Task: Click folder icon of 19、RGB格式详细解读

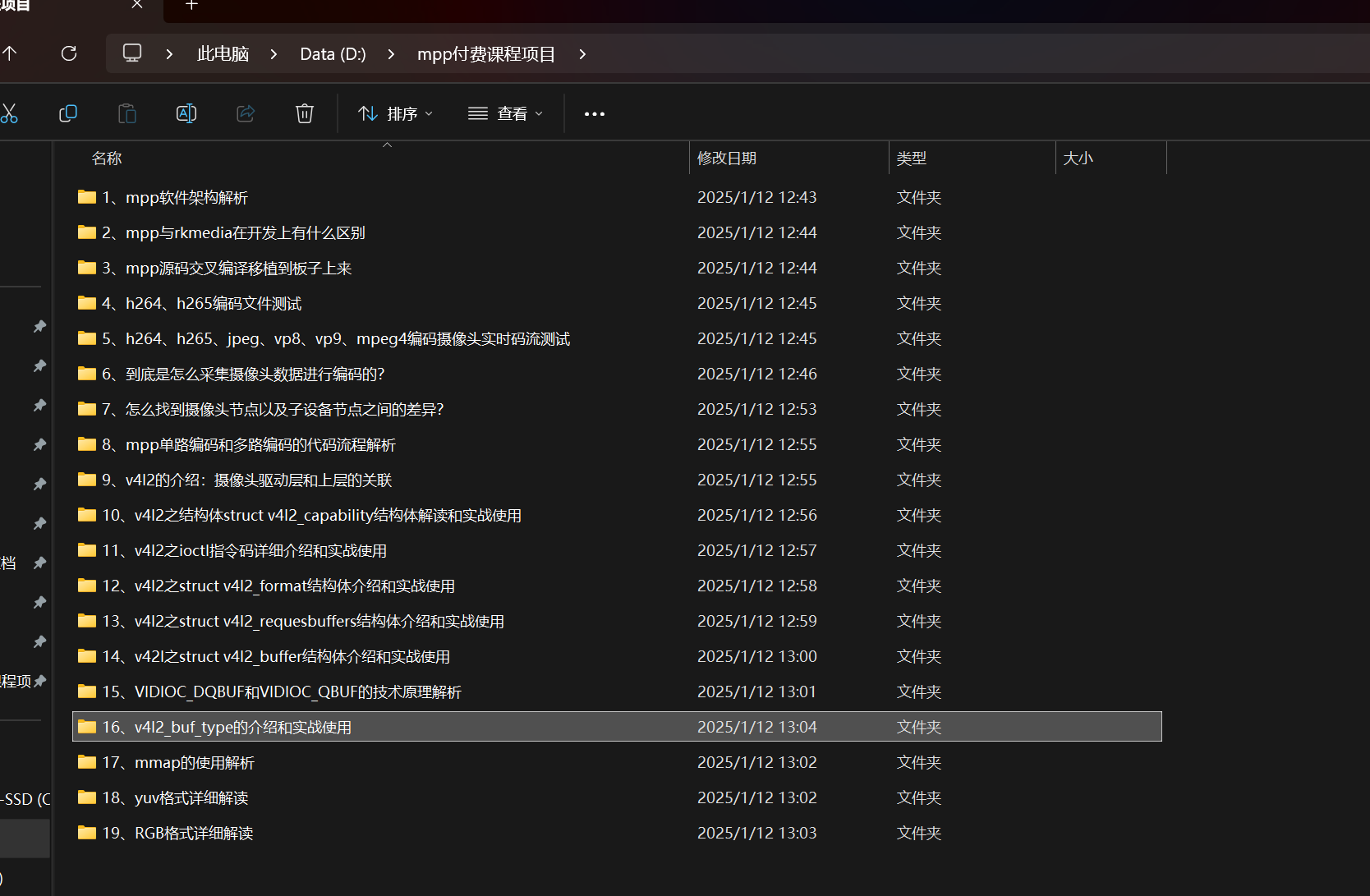Action: [87, 833]
